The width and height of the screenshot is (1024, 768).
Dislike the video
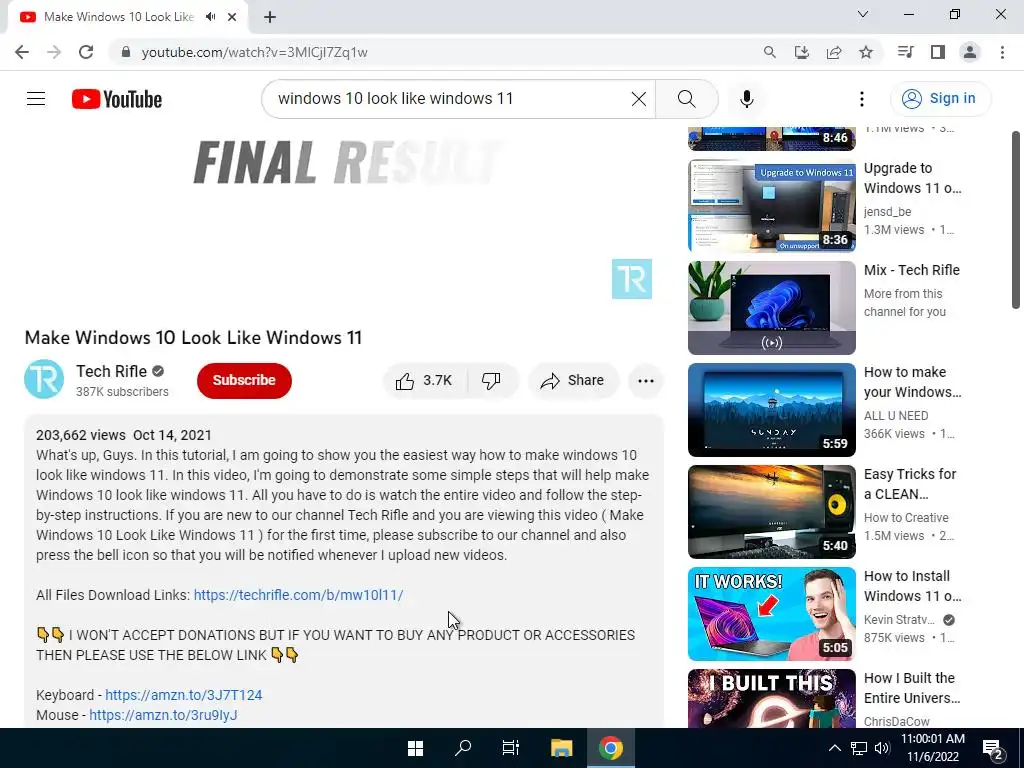click(x=492, y=381)
